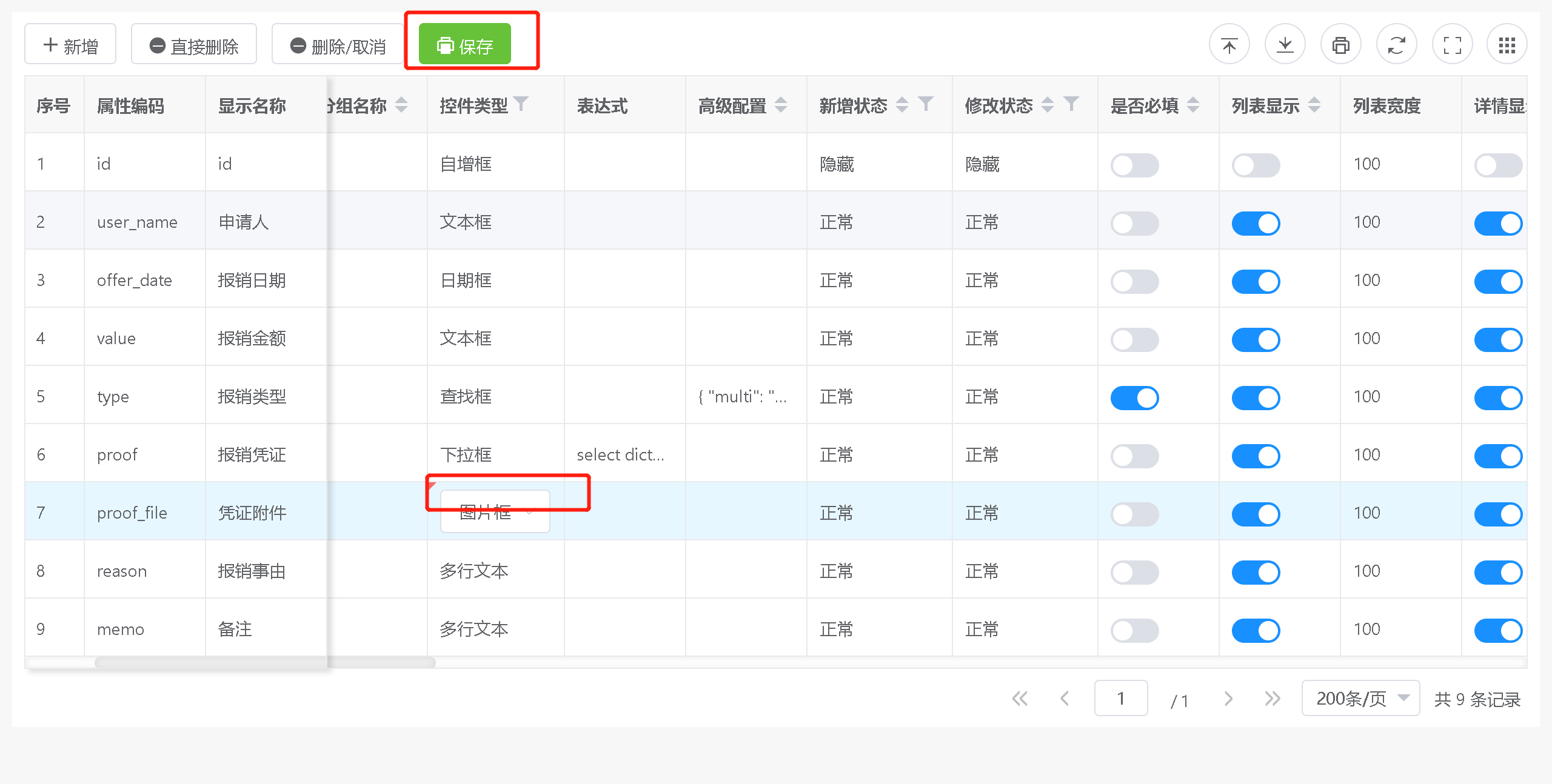Click 隐藏 in id row 新增状态
This screenshot has height=784, width=1552.
[837, 164]
